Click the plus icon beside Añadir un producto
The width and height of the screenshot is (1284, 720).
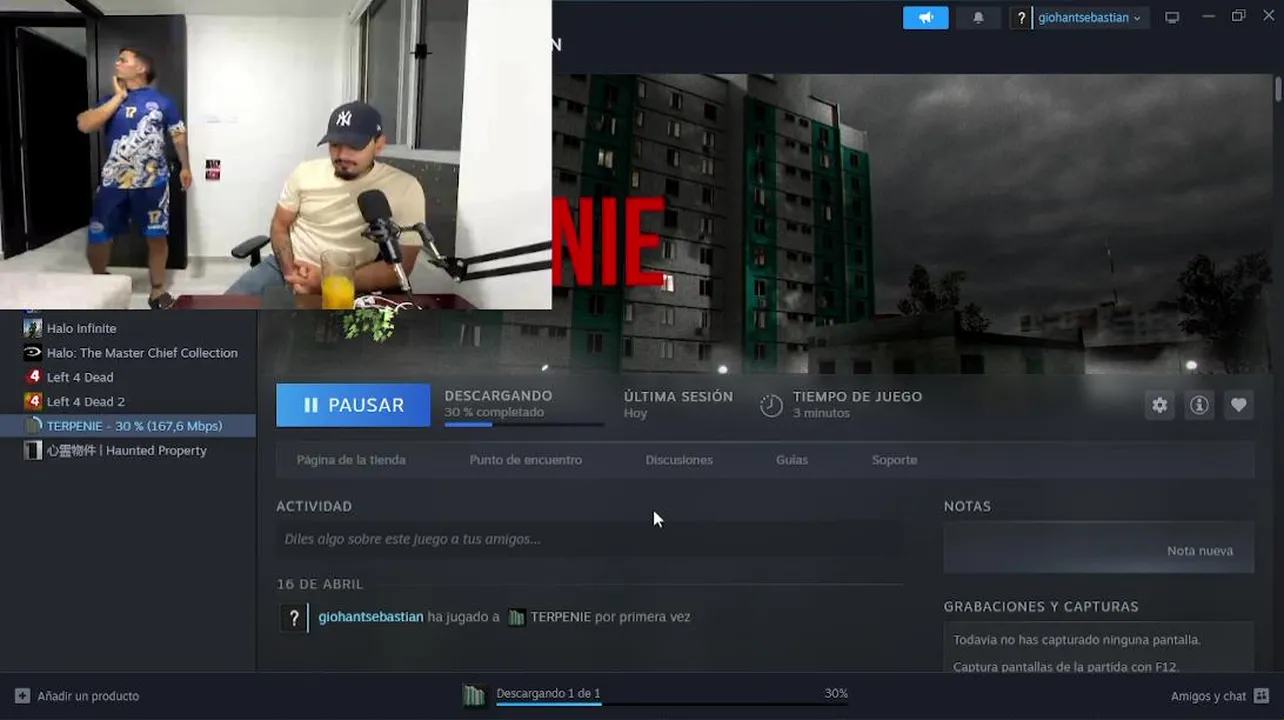22,696
